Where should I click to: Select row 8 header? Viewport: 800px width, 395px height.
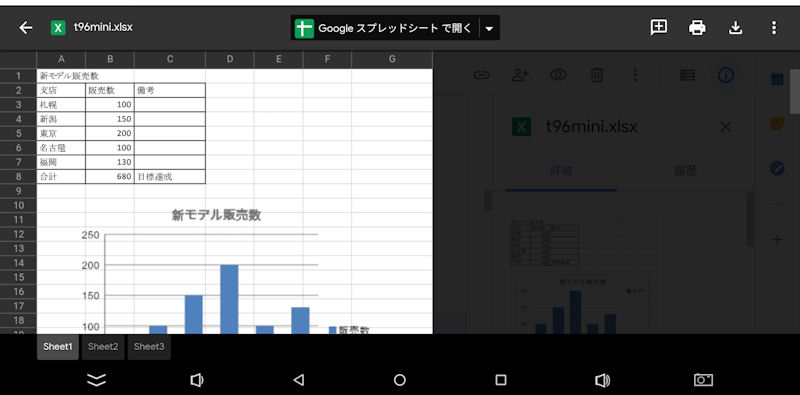tap(18, 177)
